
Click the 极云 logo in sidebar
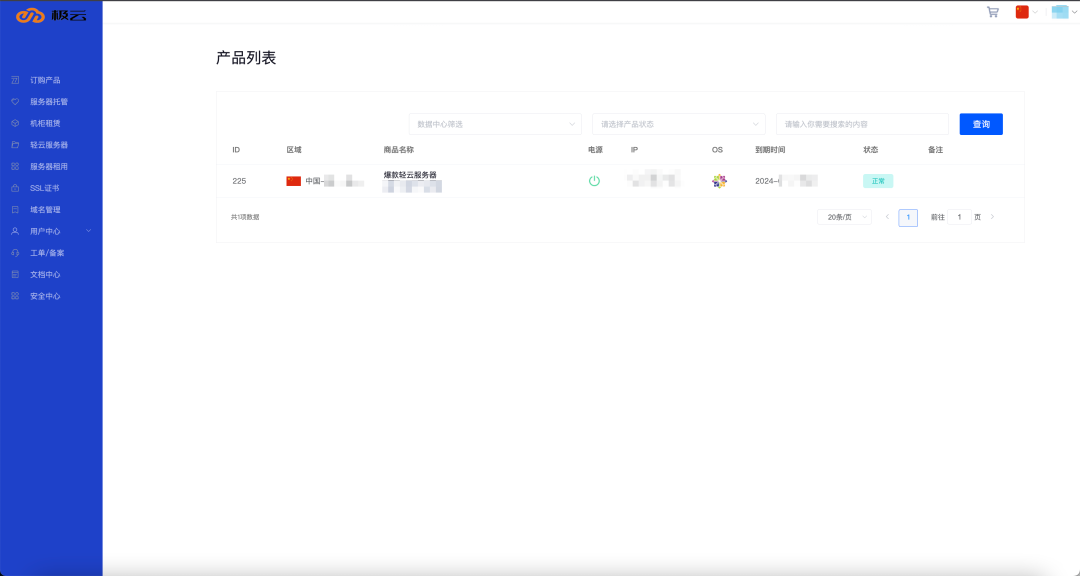(51, 14)
